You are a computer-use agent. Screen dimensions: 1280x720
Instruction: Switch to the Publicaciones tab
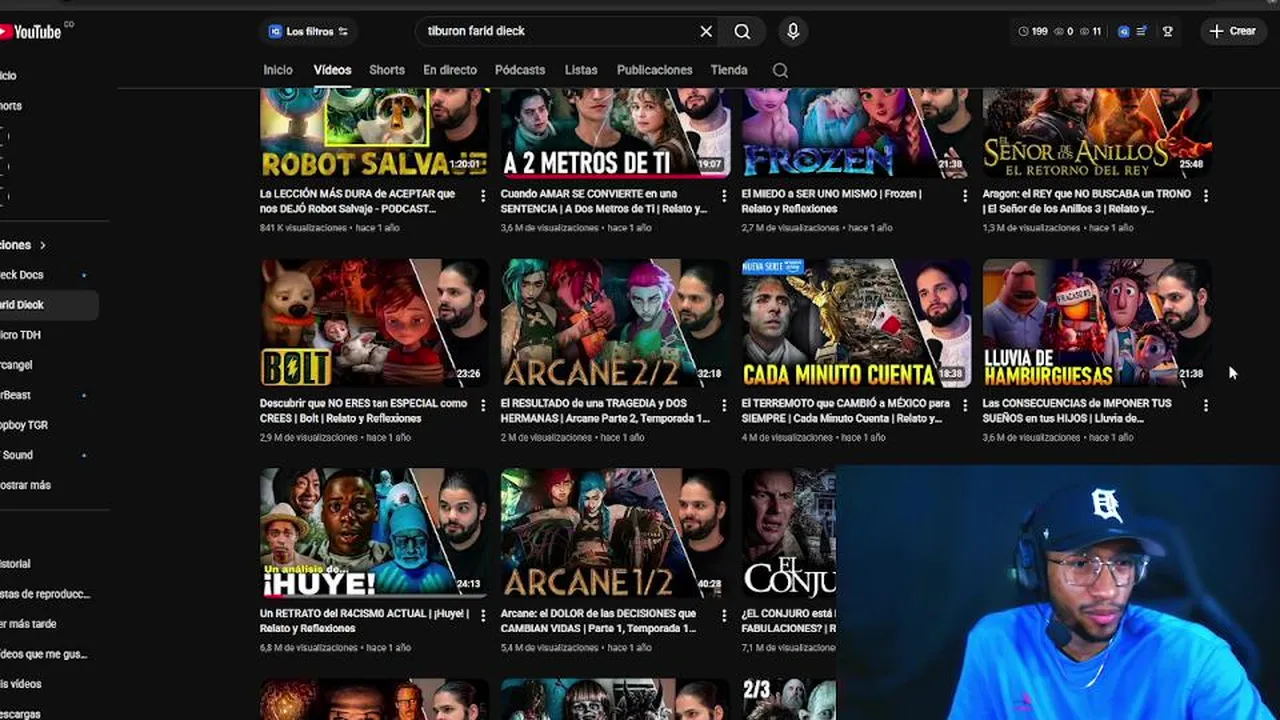tap(655, 70)
